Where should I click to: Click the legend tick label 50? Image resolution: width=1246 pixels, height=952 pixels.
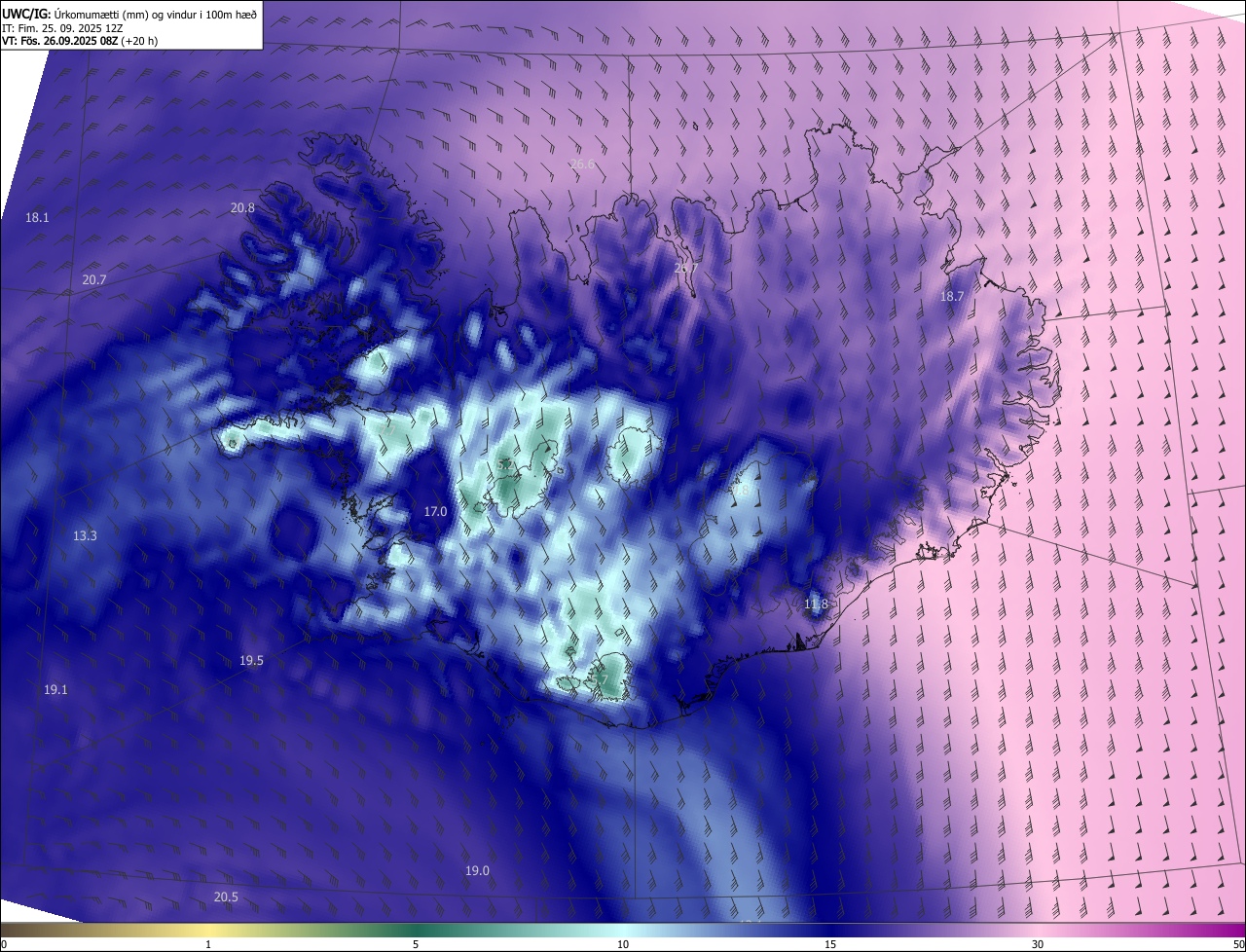[1238, 944]
